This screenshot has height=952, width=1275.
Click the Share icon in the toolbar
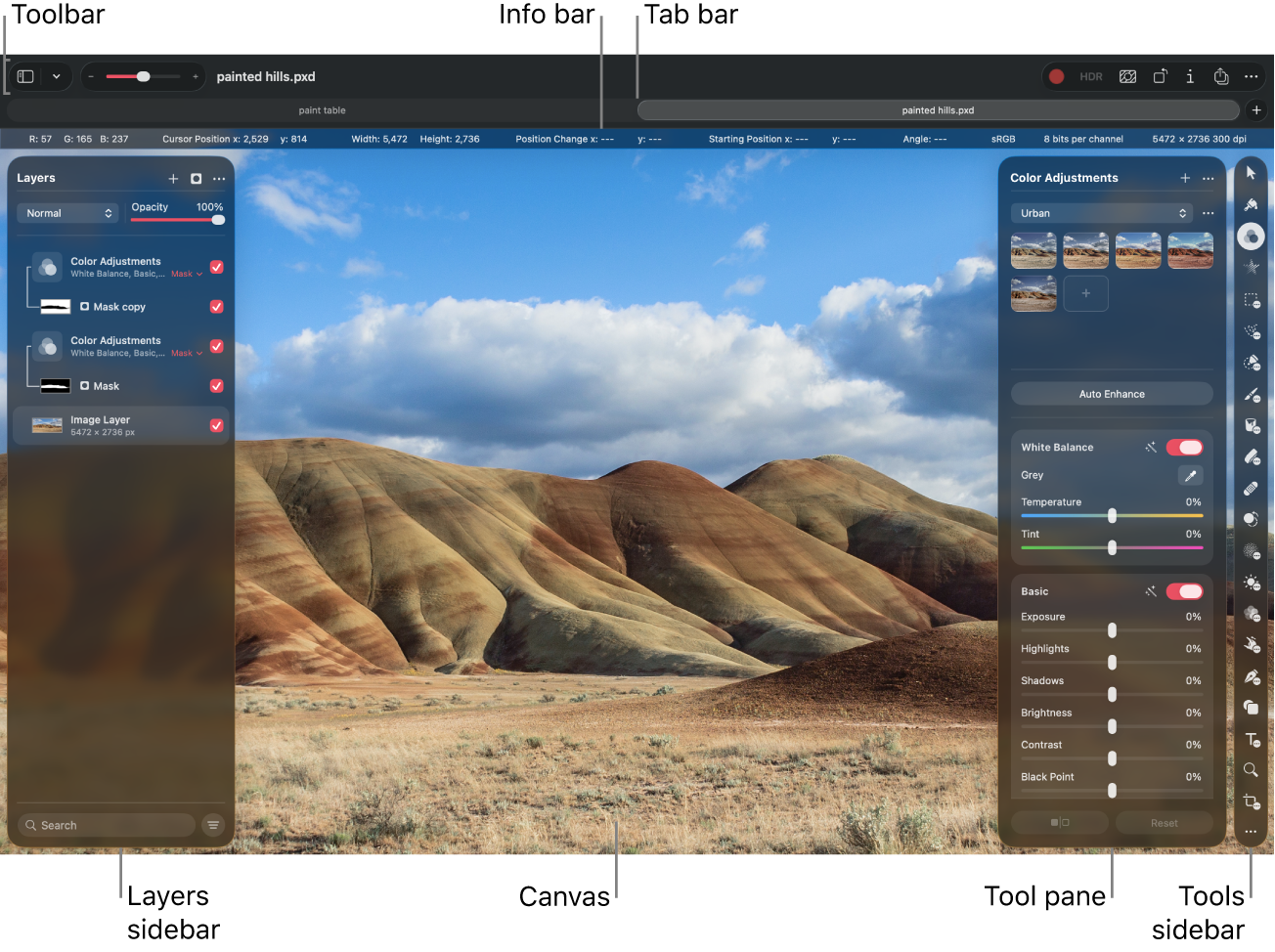point(1220,76)
